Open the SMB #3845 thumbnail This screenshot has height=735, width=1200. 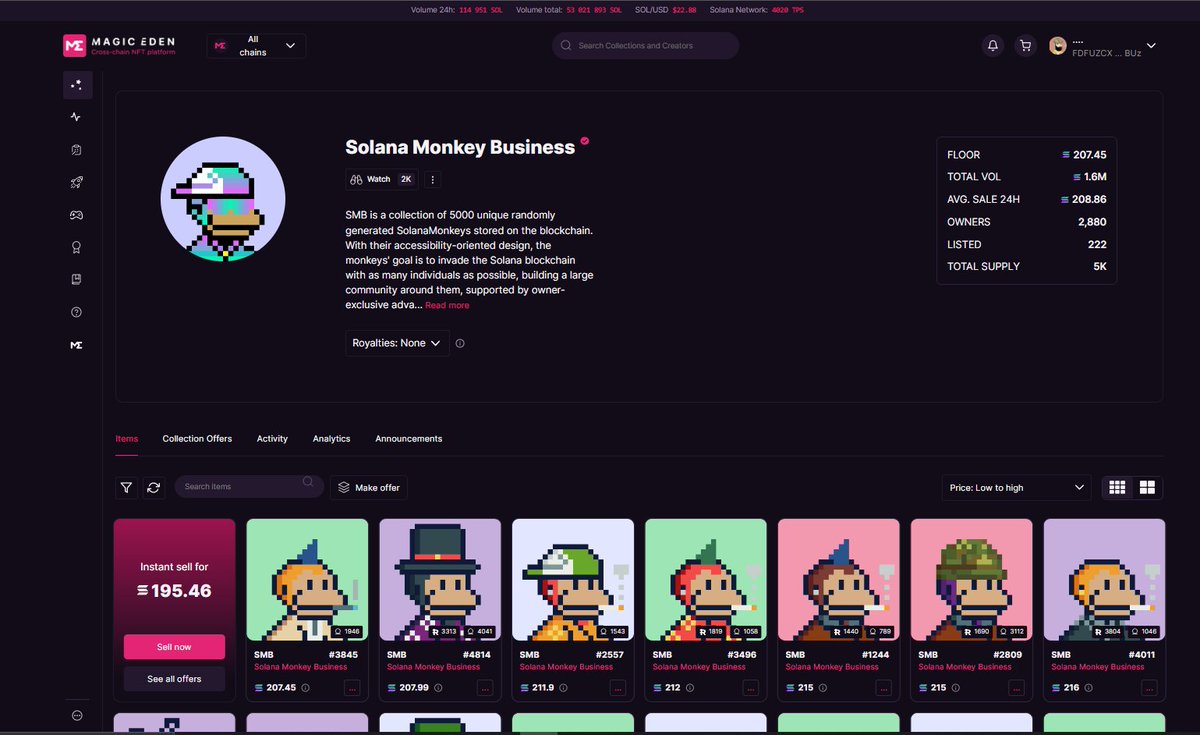pyautogui.click(x=307, y=580)
